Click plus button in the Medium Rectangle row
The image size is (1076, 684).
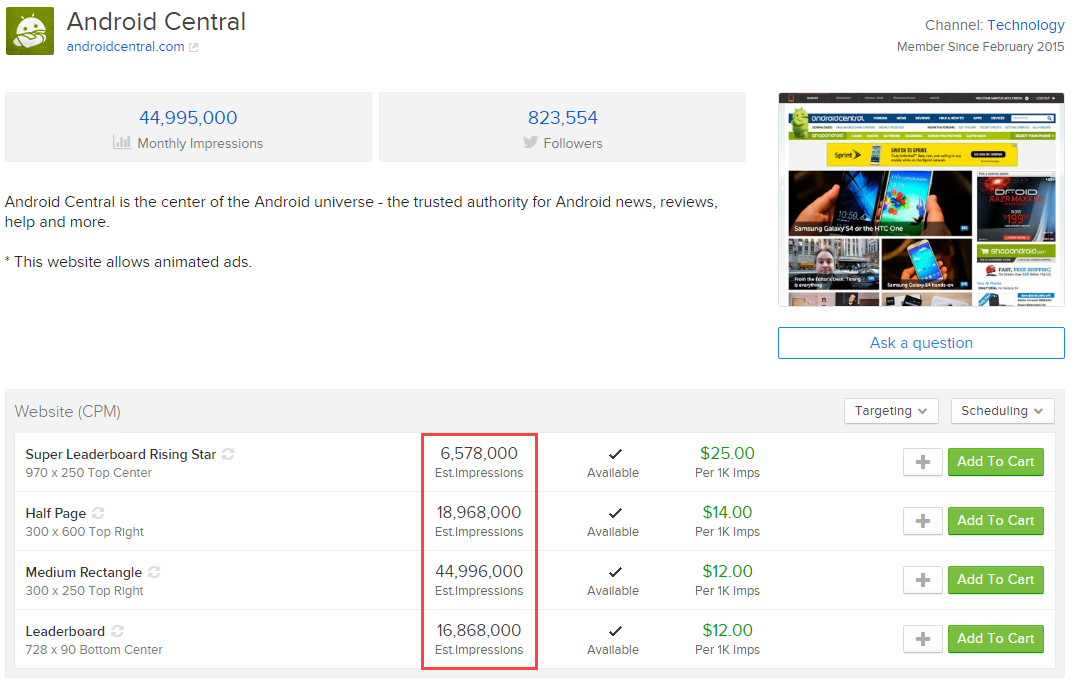[x=923, y=580]
